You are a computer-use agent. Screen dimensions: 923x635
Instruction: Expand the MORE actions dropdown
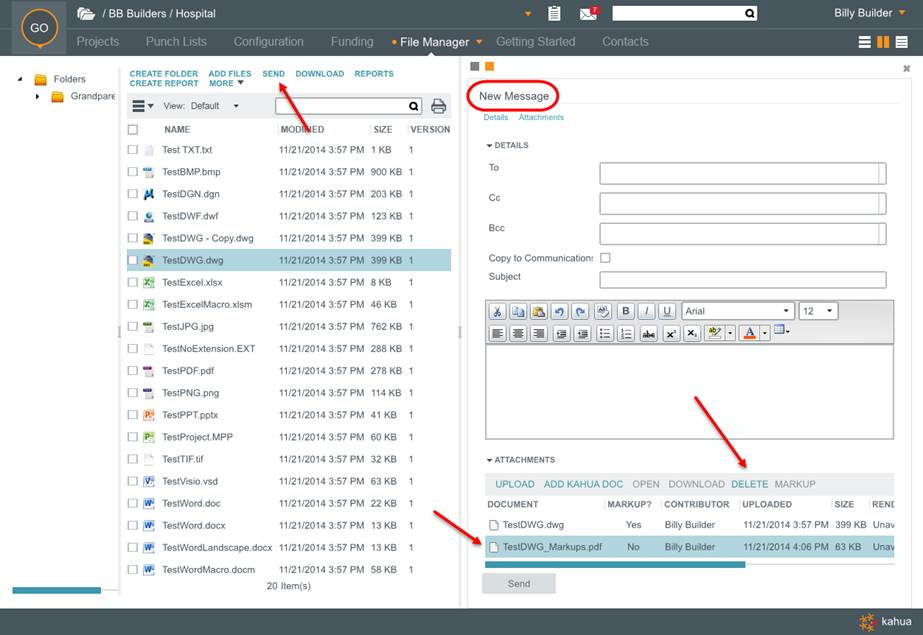click(227, 84)
